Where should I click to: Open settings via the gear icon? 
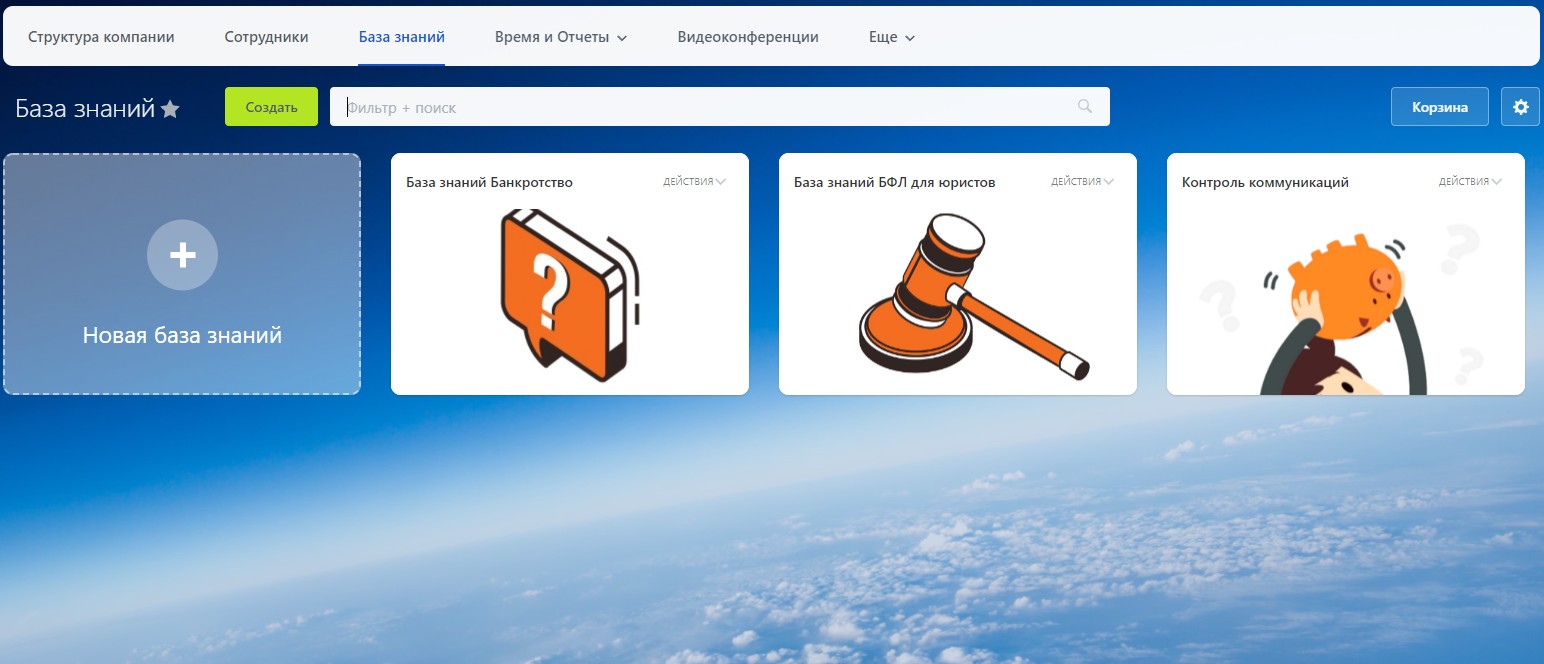click(1521, 107)
